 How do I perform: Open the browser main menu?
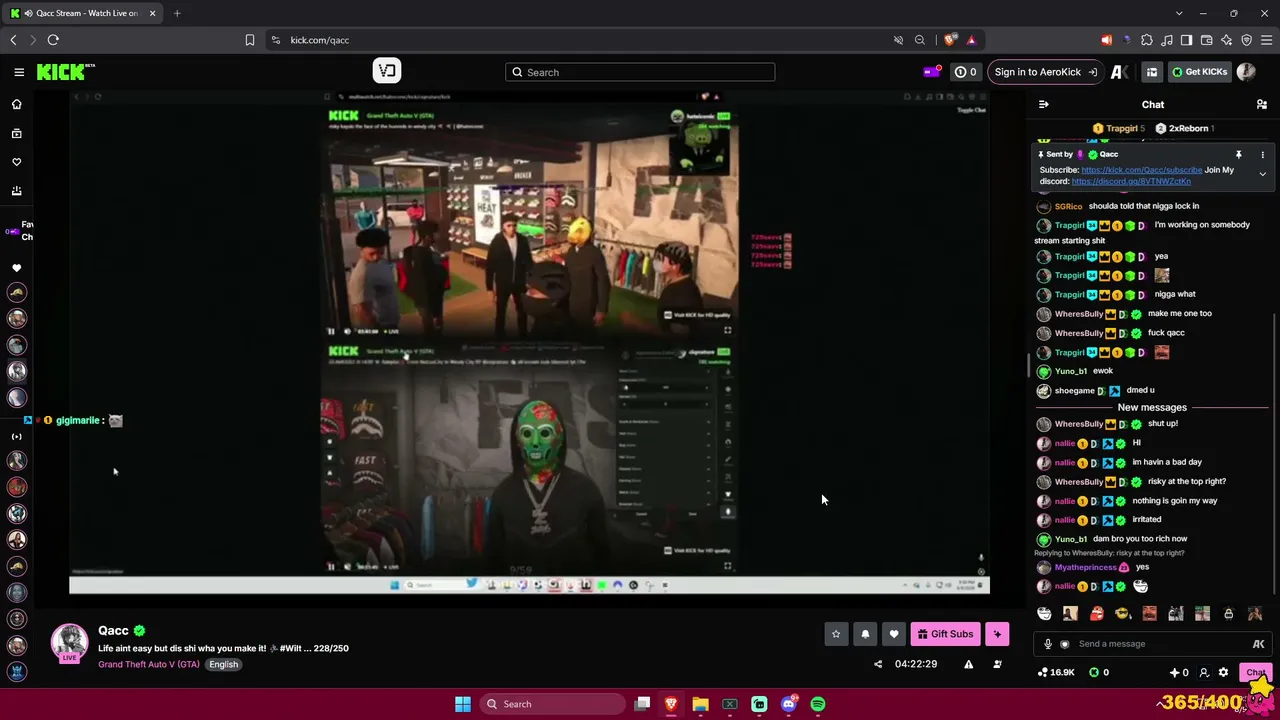tap(1266, 40)
